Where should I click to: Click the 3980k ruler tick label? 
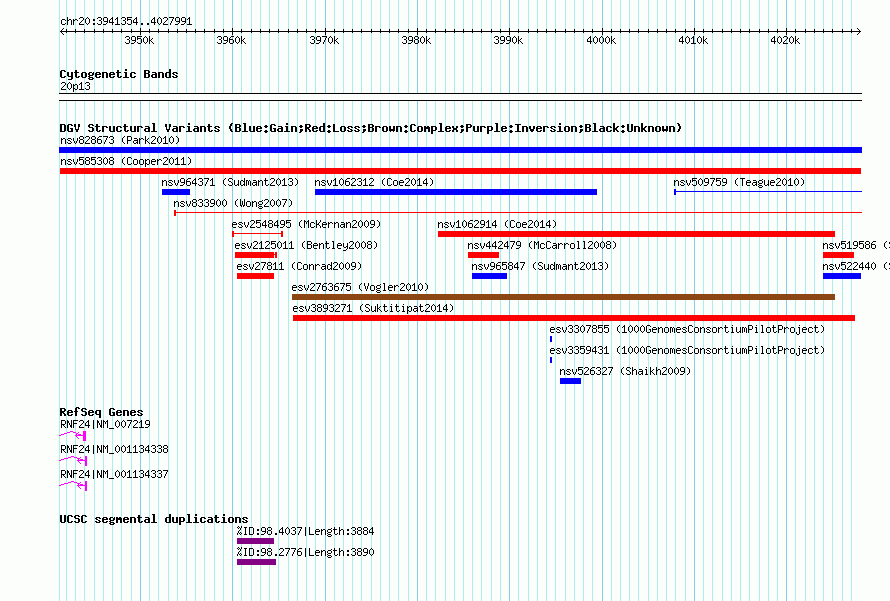416,40
